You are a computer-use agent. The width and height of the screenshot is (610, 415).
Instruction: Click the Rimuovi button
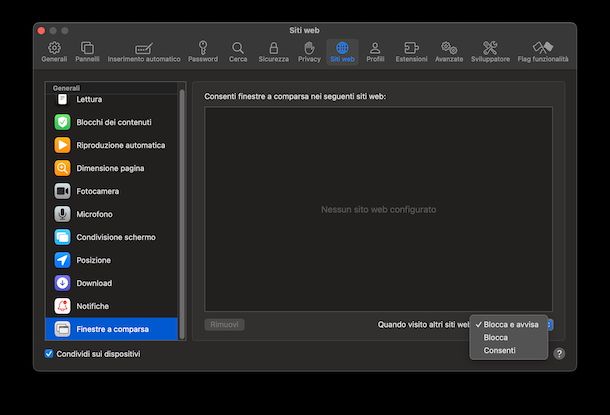(224, 325)
